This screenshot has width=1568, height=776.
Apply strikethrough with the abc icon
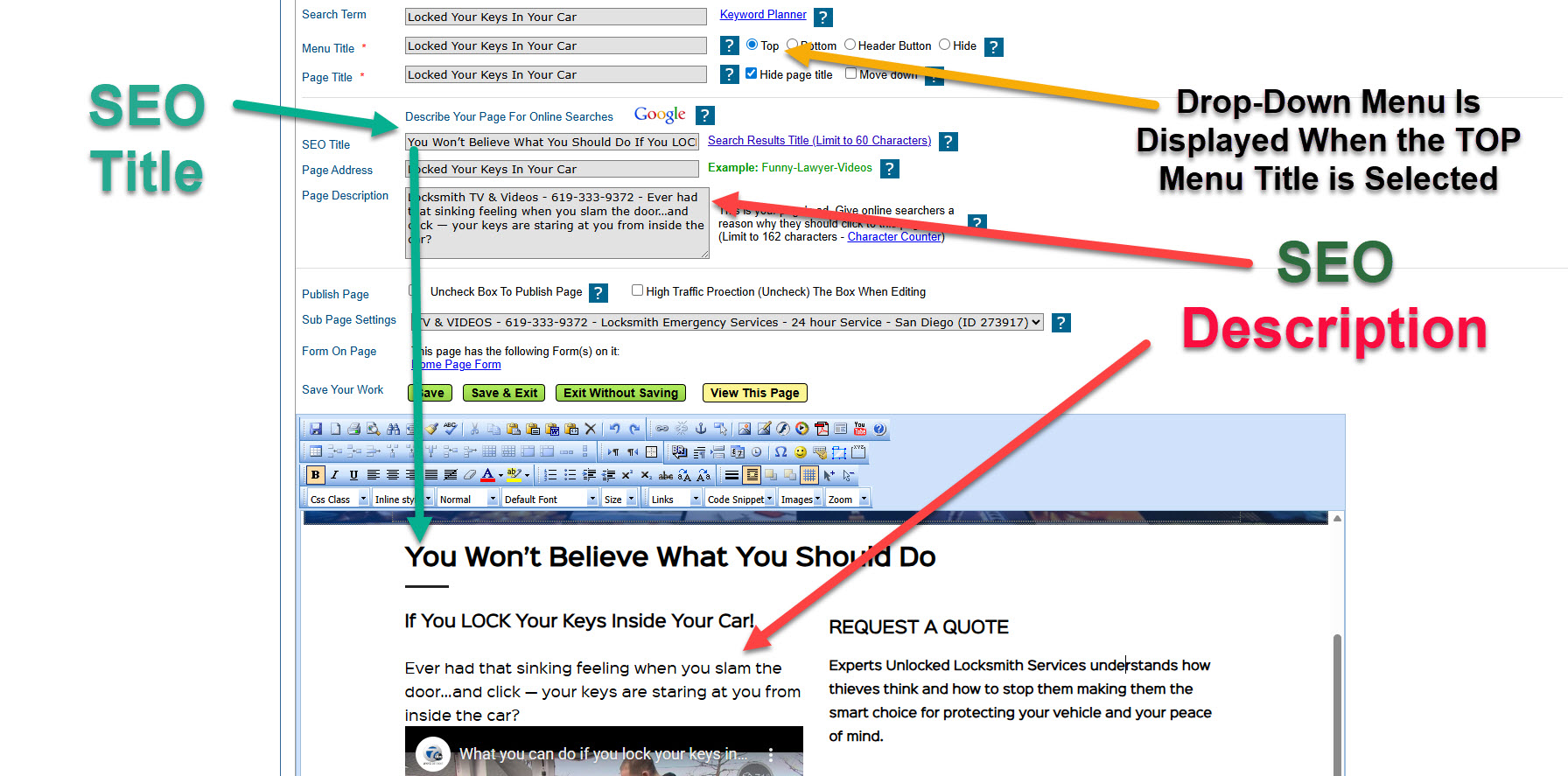666,475
